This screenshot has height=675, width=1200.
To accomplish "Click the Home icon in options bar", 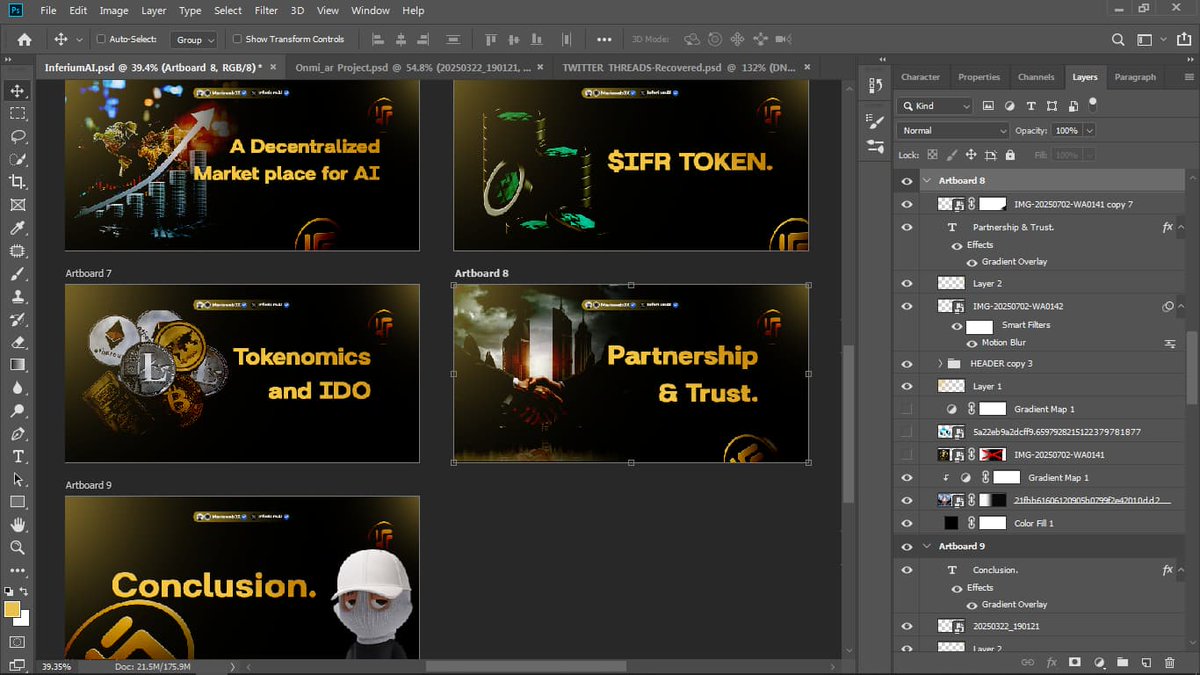I will tap(24, 39).
